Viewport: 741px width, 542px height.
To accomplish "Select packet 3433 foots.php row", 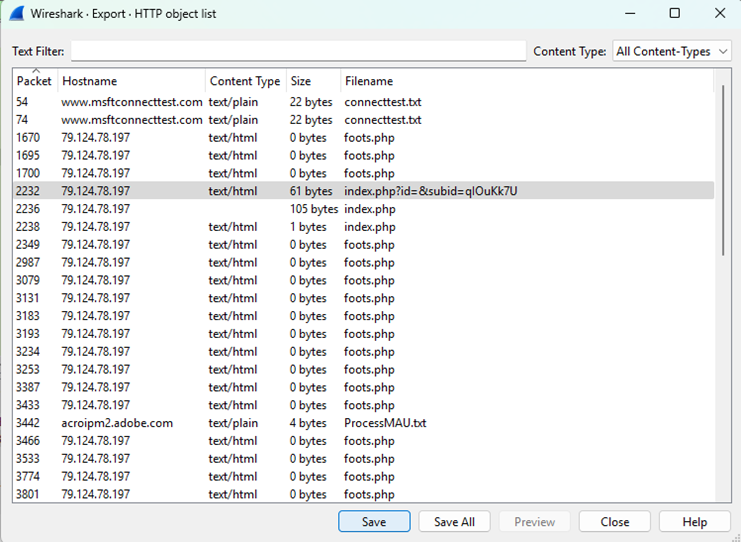I will (x=363, y=405).
